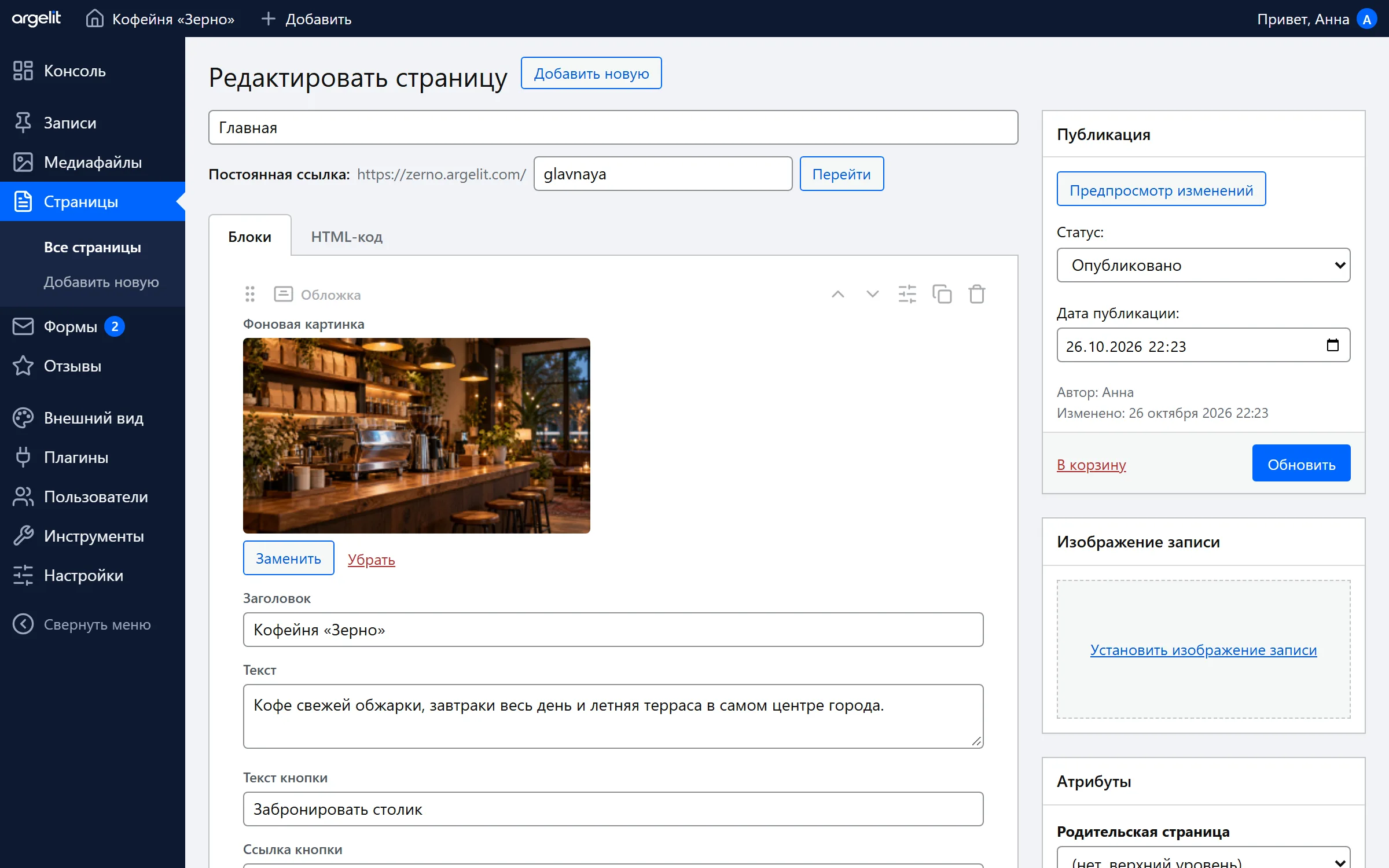Open the calendar picker in Дата публикации

point(1333,345)
